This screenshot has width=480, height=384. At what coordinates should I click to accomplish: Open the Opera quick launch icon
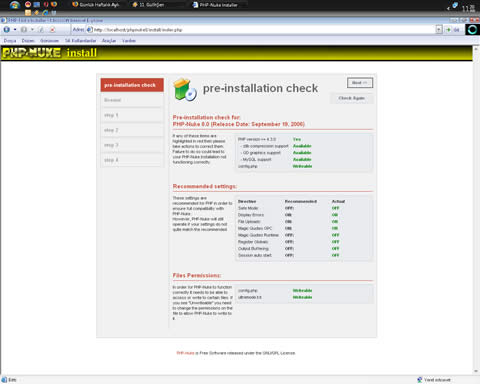46,4
